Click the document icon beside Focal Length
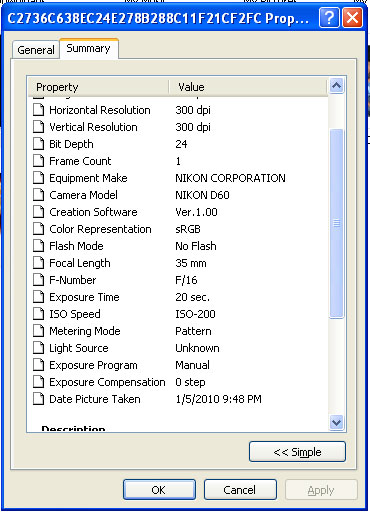Screen dimensions: 370x512 [x=39, y=263]
